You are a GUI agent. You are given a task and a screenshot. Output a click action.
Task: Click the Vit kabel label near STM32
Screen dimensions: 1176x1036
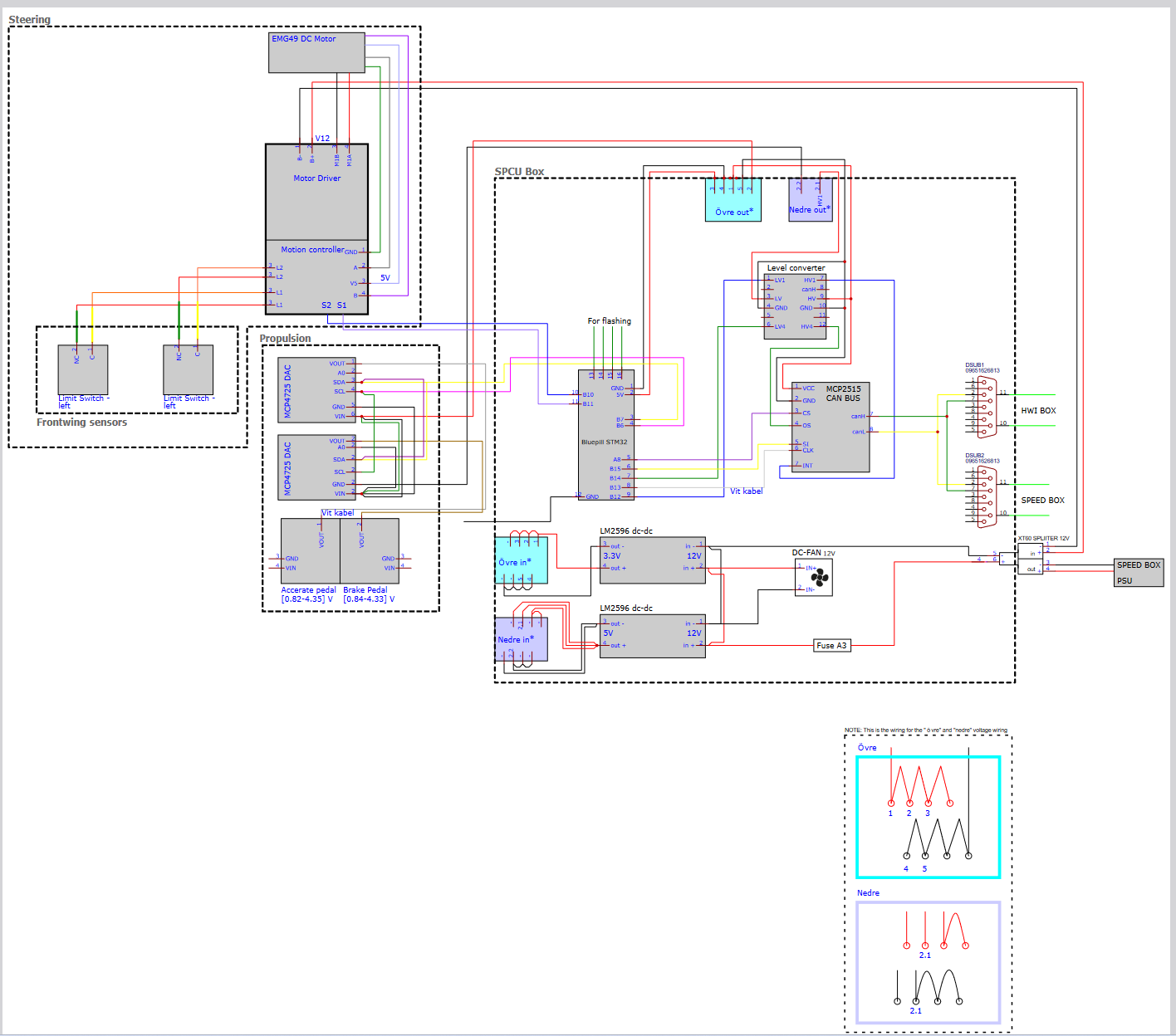pyautogui.click(x=746, y=491)
